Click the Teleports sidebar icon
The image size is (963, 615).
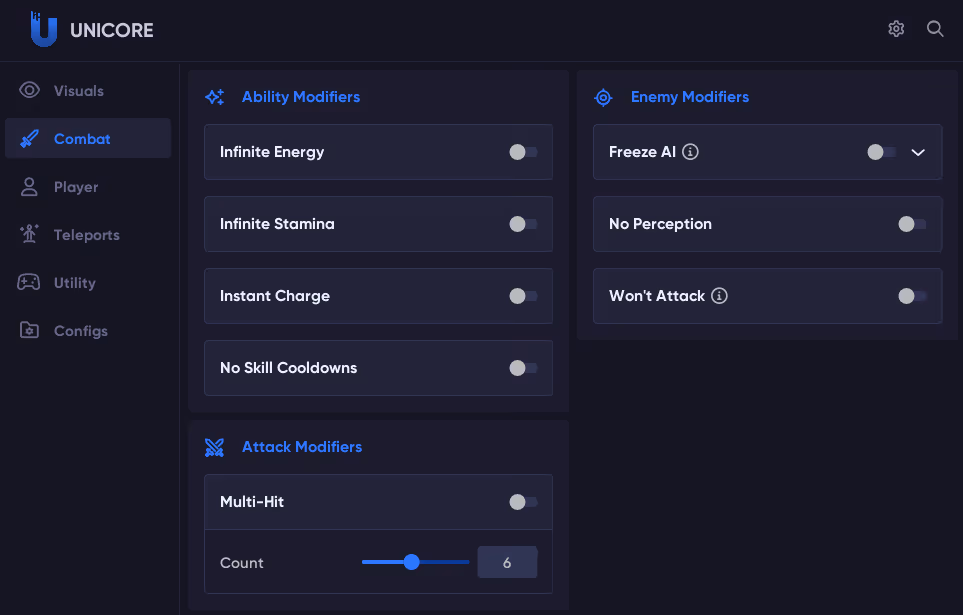click(x=29, y=234)
